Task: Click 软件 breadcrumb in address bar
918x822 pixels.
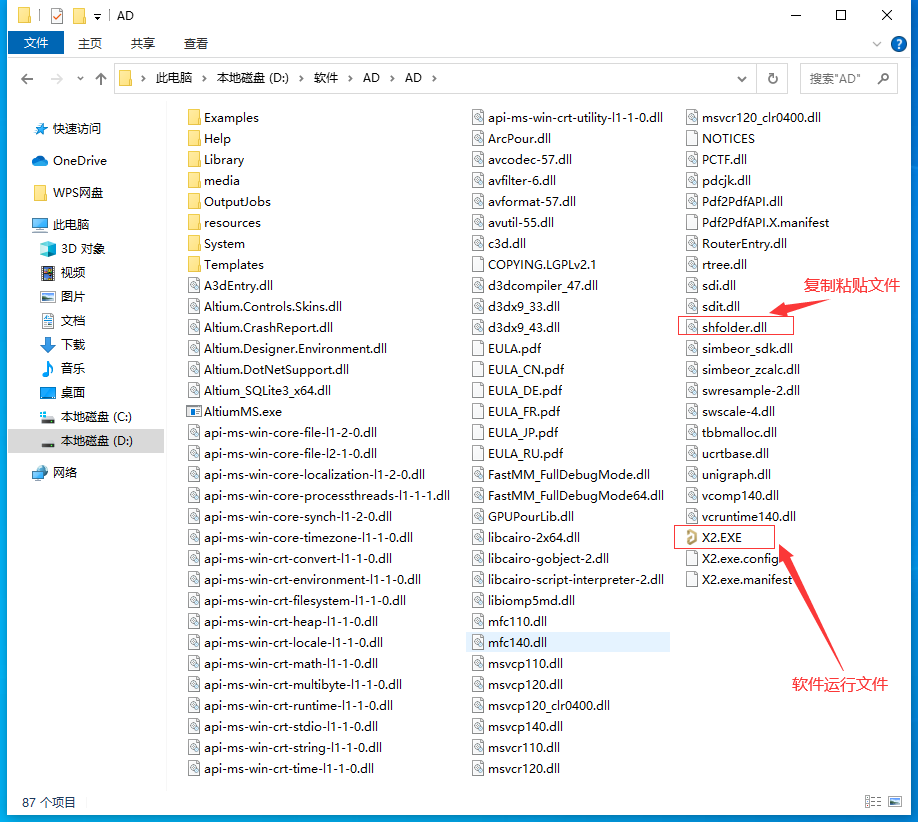Action: point(326,78)
